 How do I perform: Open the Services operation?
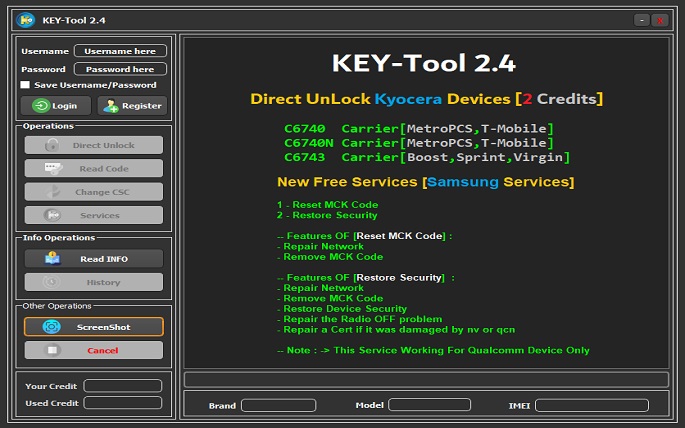pyautogui.click(x=94, y=215)
